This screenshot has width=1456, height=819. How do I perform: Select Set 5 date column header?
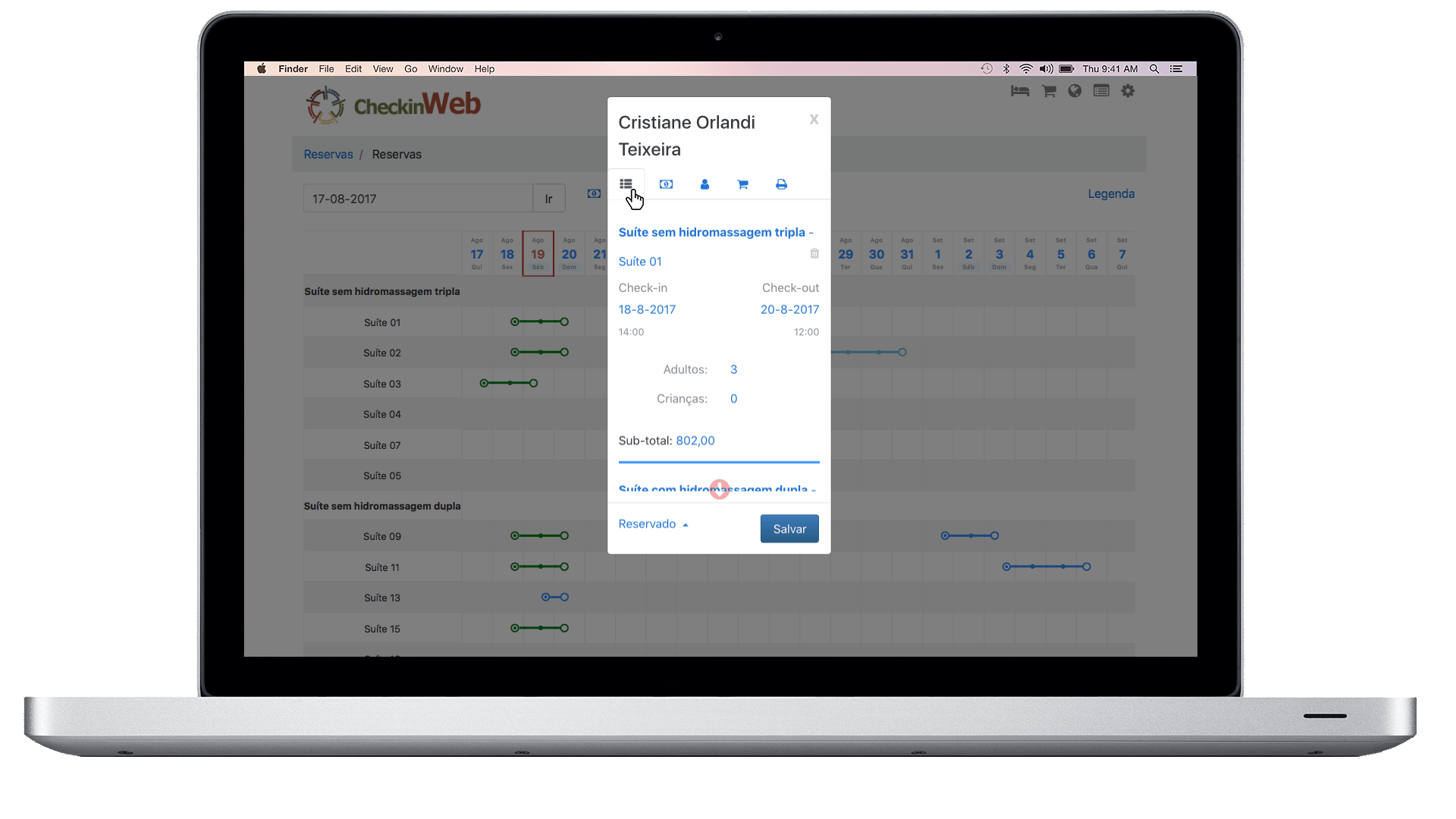[1061, 253]
